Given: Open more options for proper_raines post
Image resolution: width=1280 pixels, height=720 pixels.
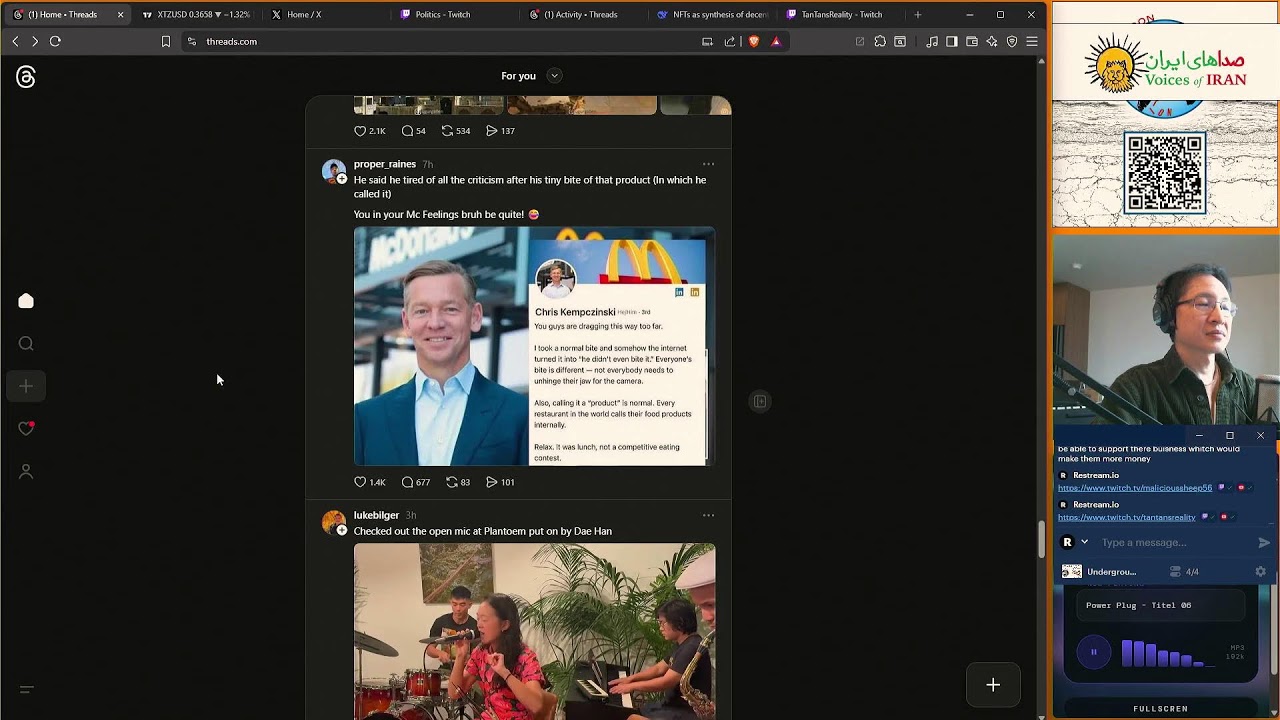Looking at the screenshot, I should 708,164.
